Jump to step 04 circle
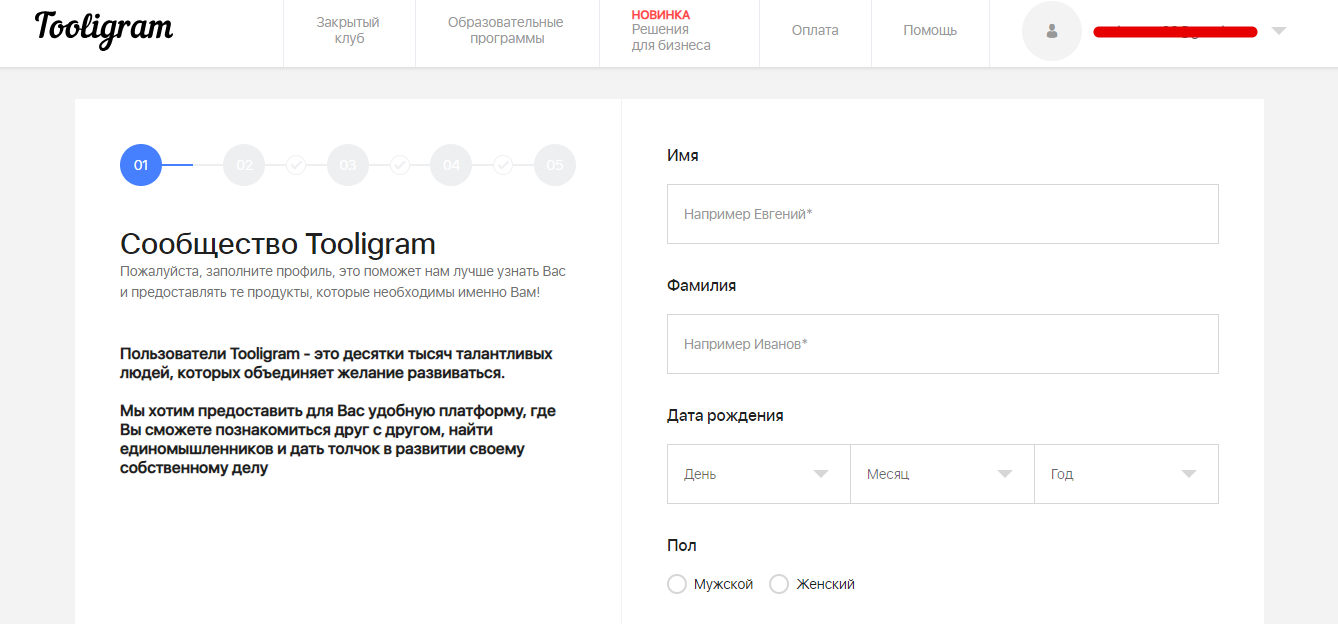Viewport: 1338px width, 624px height. pos(451,165)
